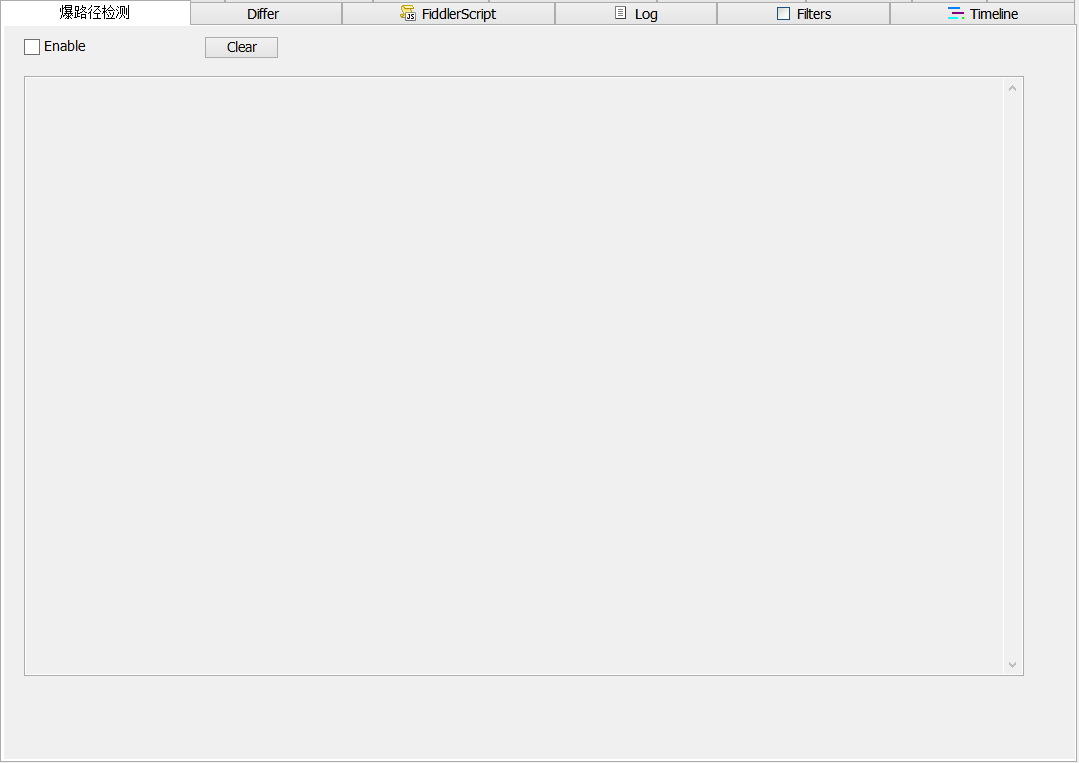Image resolution: width=1079 pixels, height=763 pixels.
Task: Click the FiddlerScript JS scroll icon
Action: click(408, 14)
